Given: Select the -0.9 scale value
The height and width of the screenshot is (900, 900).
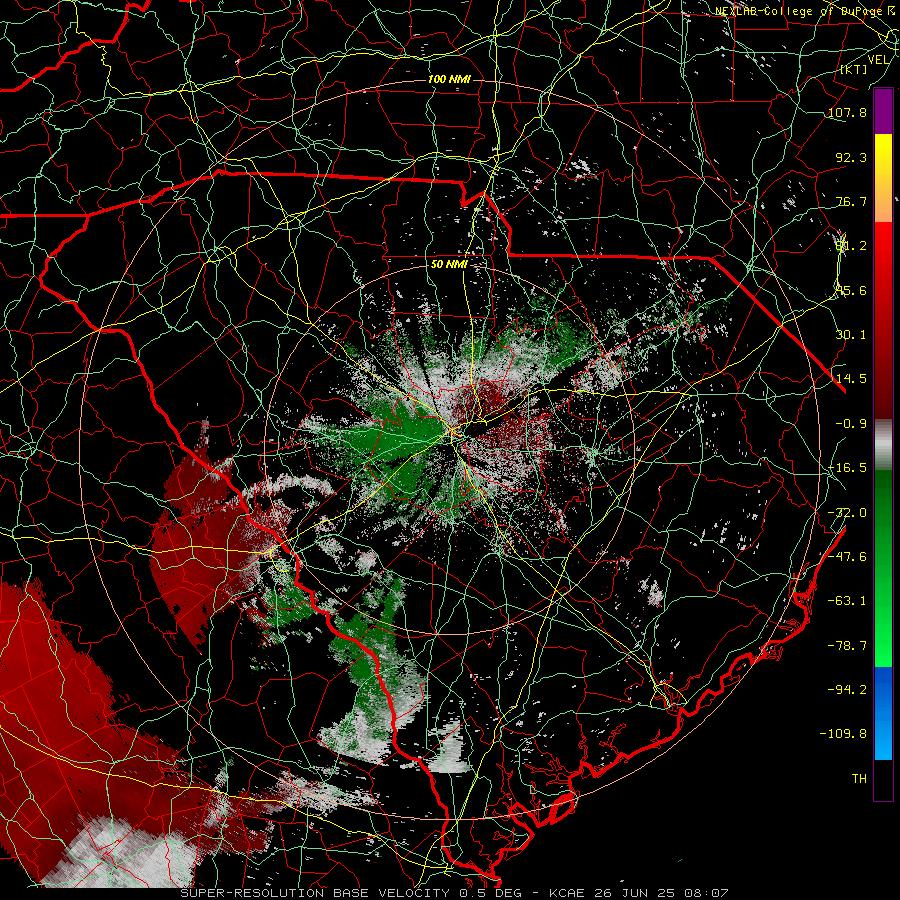Looking at the screenshot, I should tap(851, 424).
